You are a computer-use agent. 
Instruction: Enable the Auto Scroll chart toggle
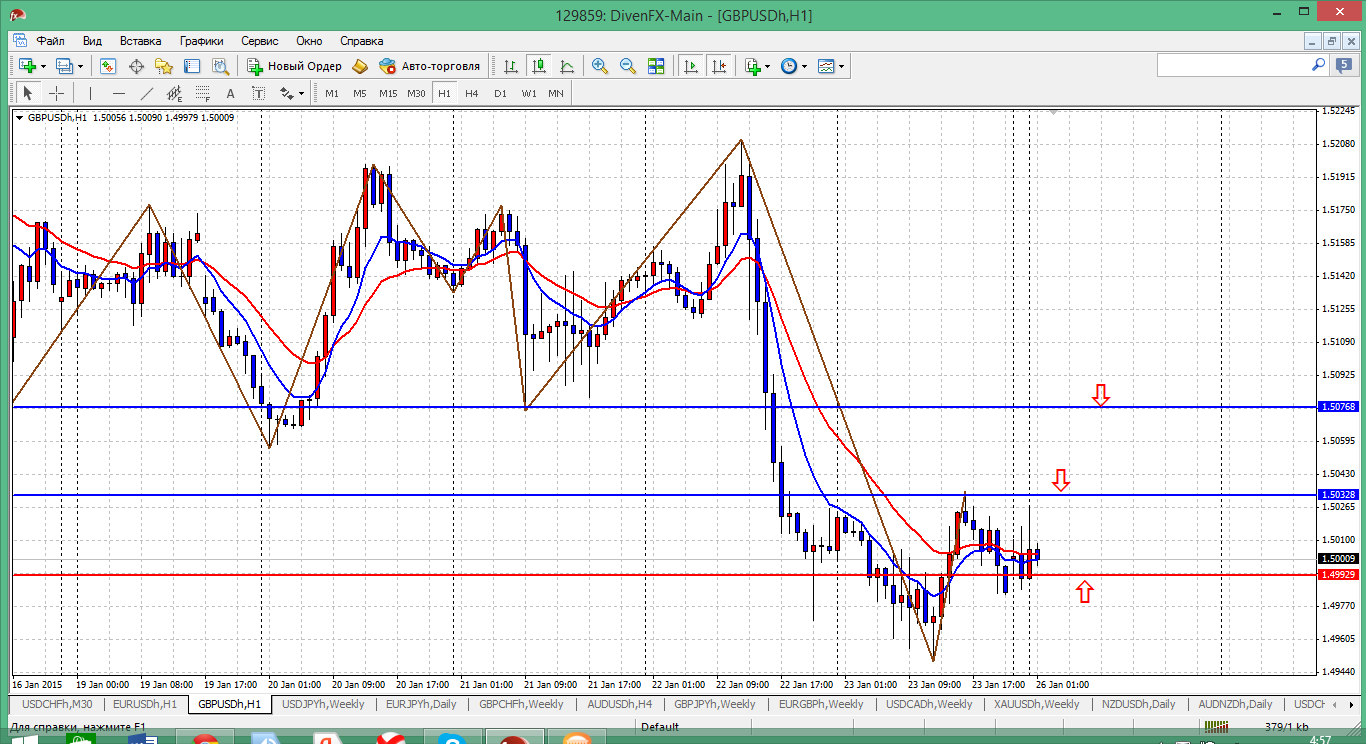pos(690,66)
